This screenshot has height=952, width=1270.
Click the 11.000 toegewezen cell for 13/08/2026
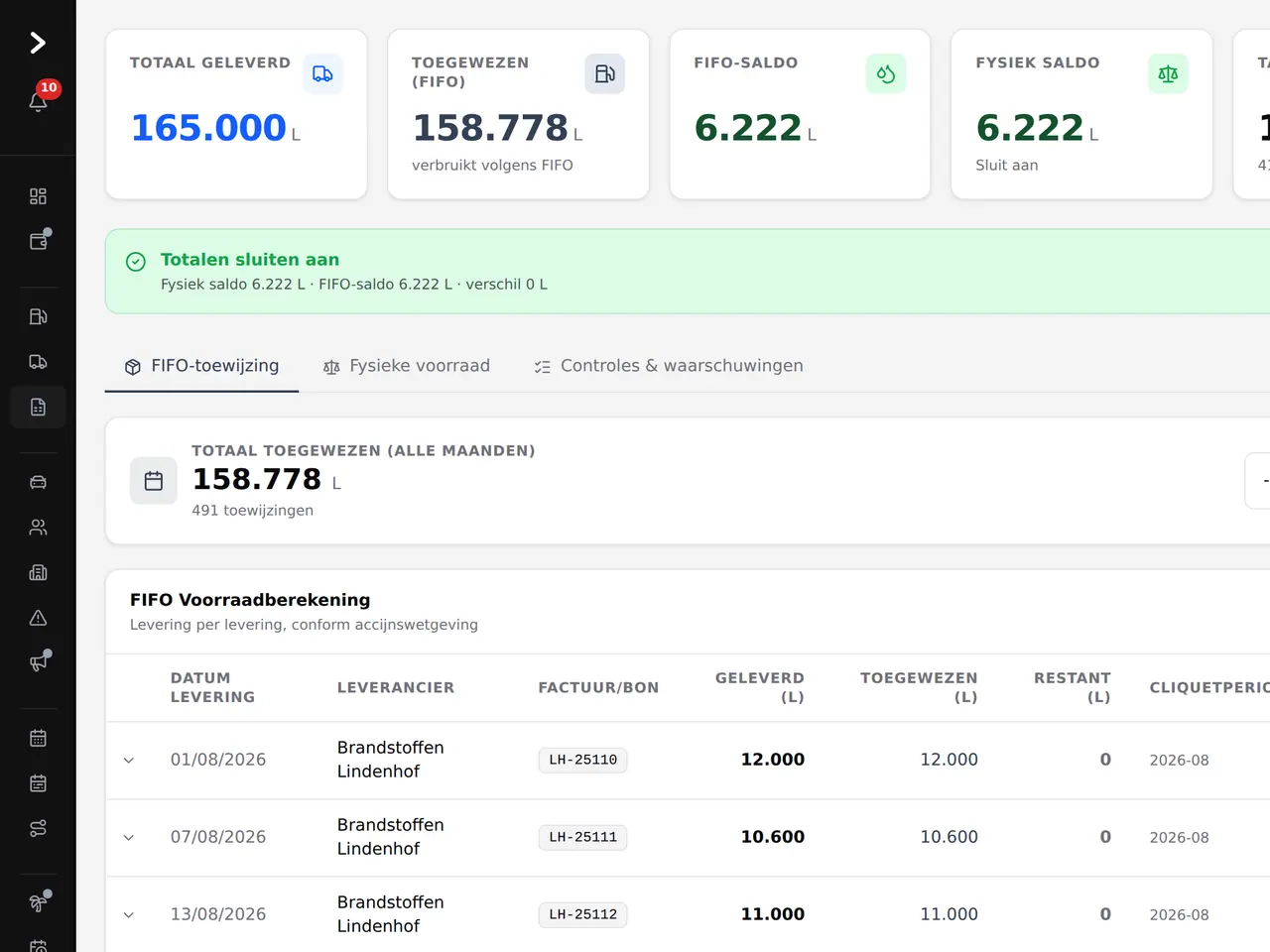click(x=949, y=914)
